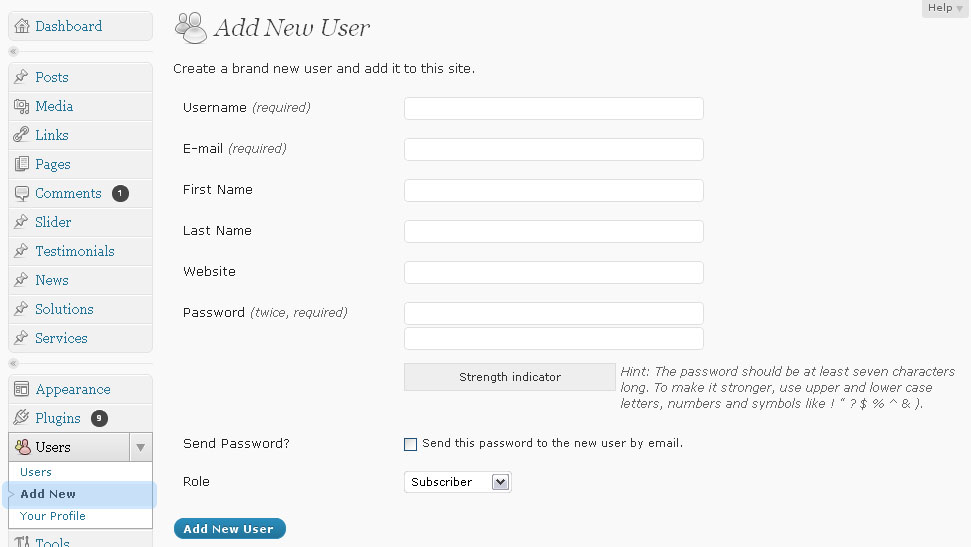Enable Send this password by email checkbox
This screenshot has height=547, width=971.
(410, 444)
